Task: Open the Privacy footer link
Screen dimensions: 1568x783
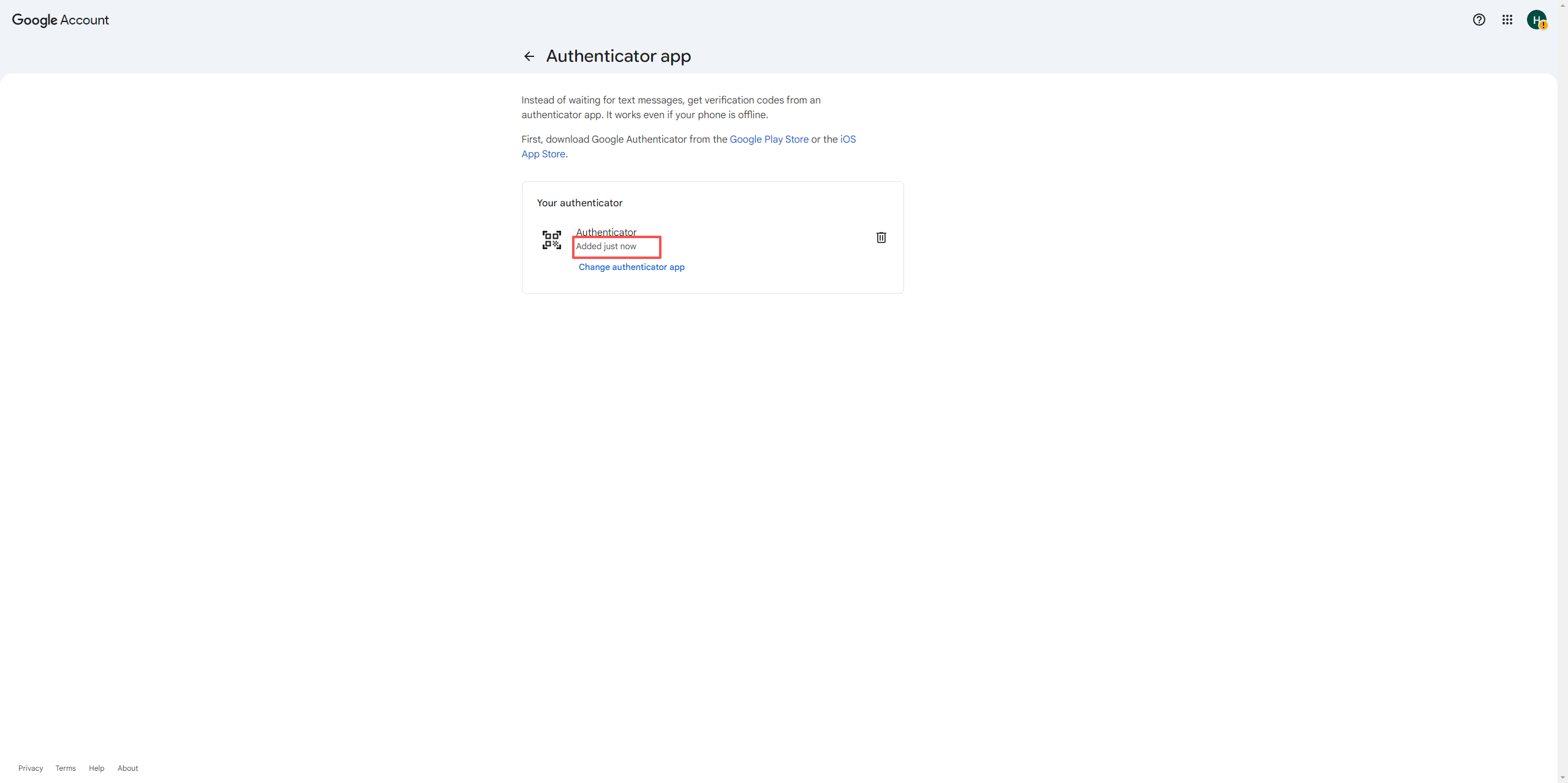Action: (x=31, y=768)
